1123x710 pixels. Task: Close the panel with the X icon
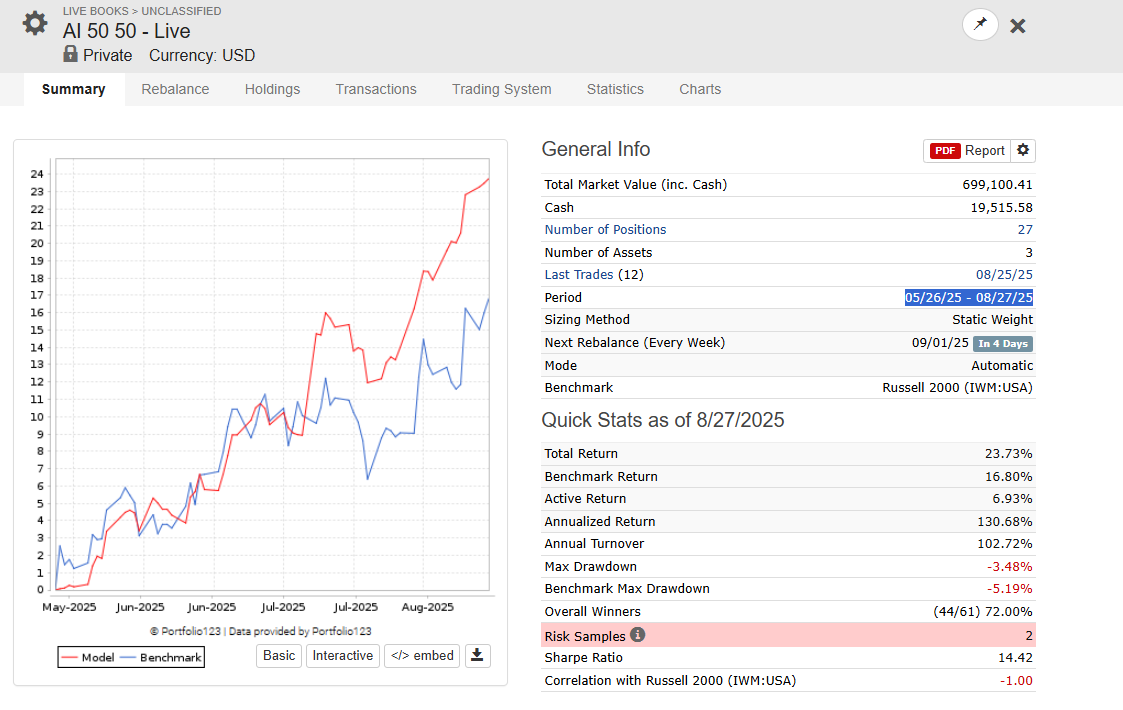[1018, 27]
